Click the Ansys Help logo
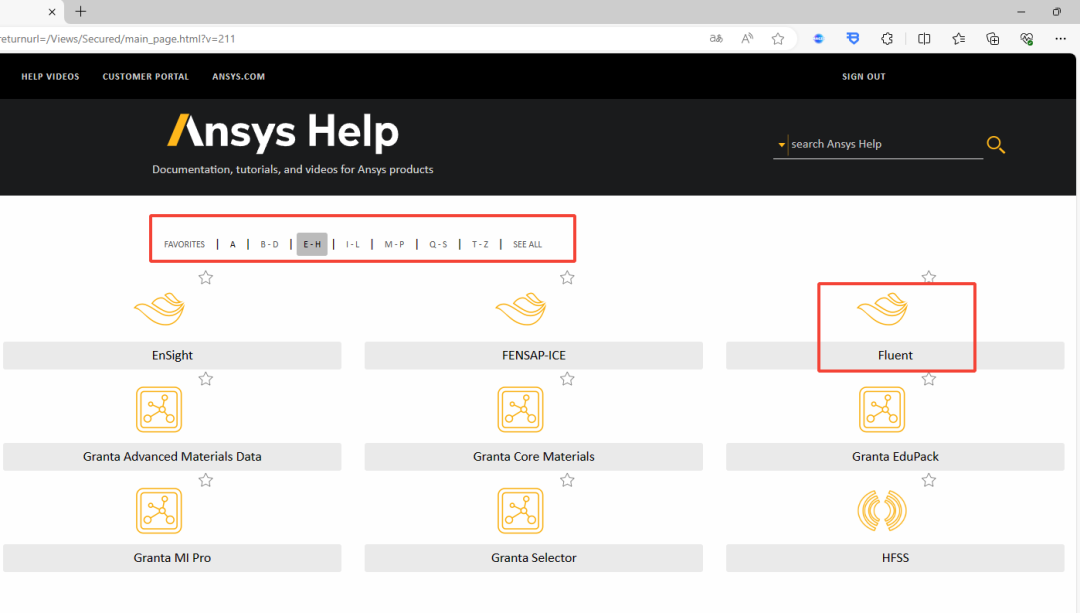The image size is (1080, 613). (x=283, y=132)
